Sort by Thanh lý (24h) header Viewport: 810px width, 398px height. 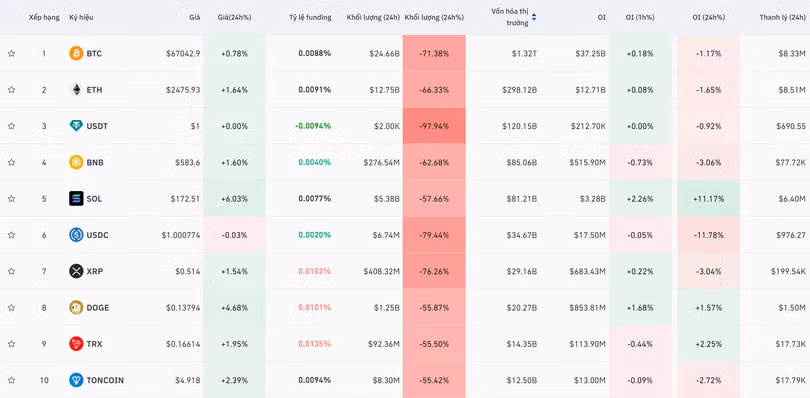click(x=783, y=17)
